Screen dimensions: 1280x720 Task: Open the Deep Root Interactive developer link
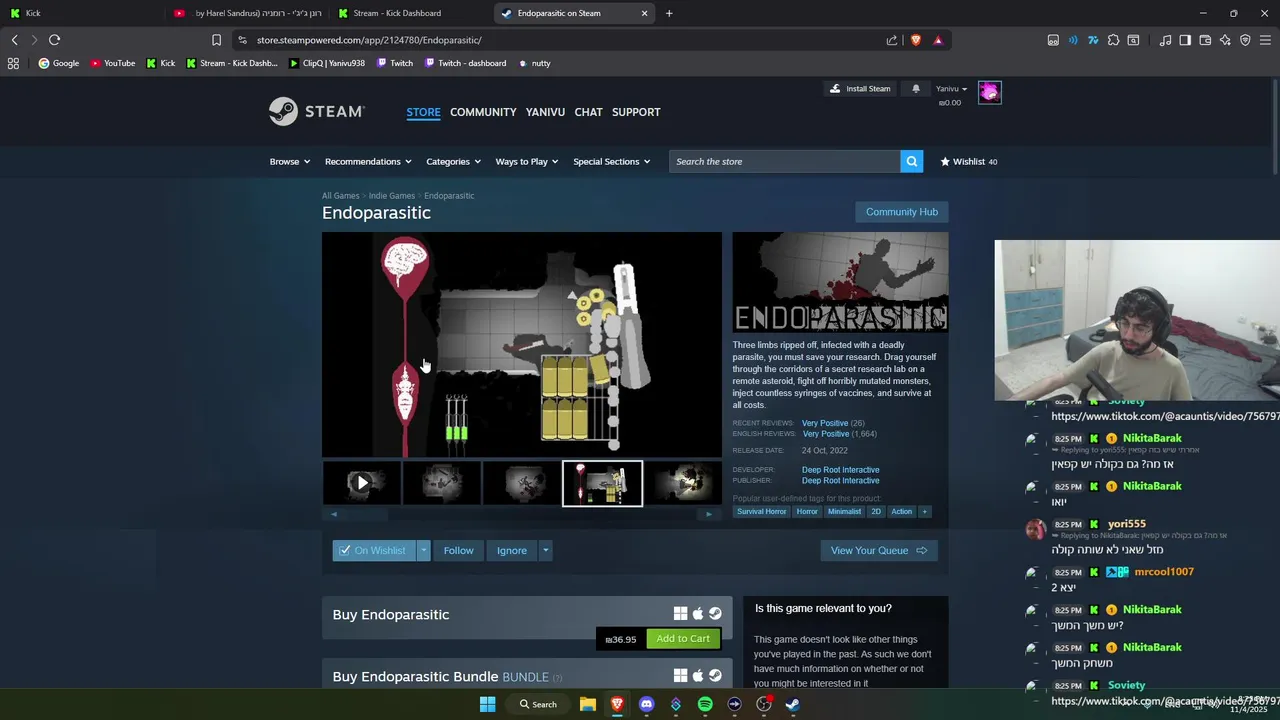point(840,470)
